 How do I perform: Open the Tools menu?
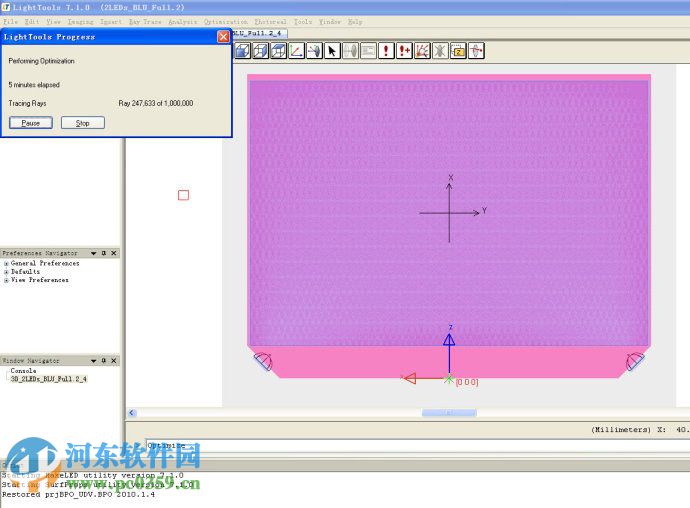303,22
